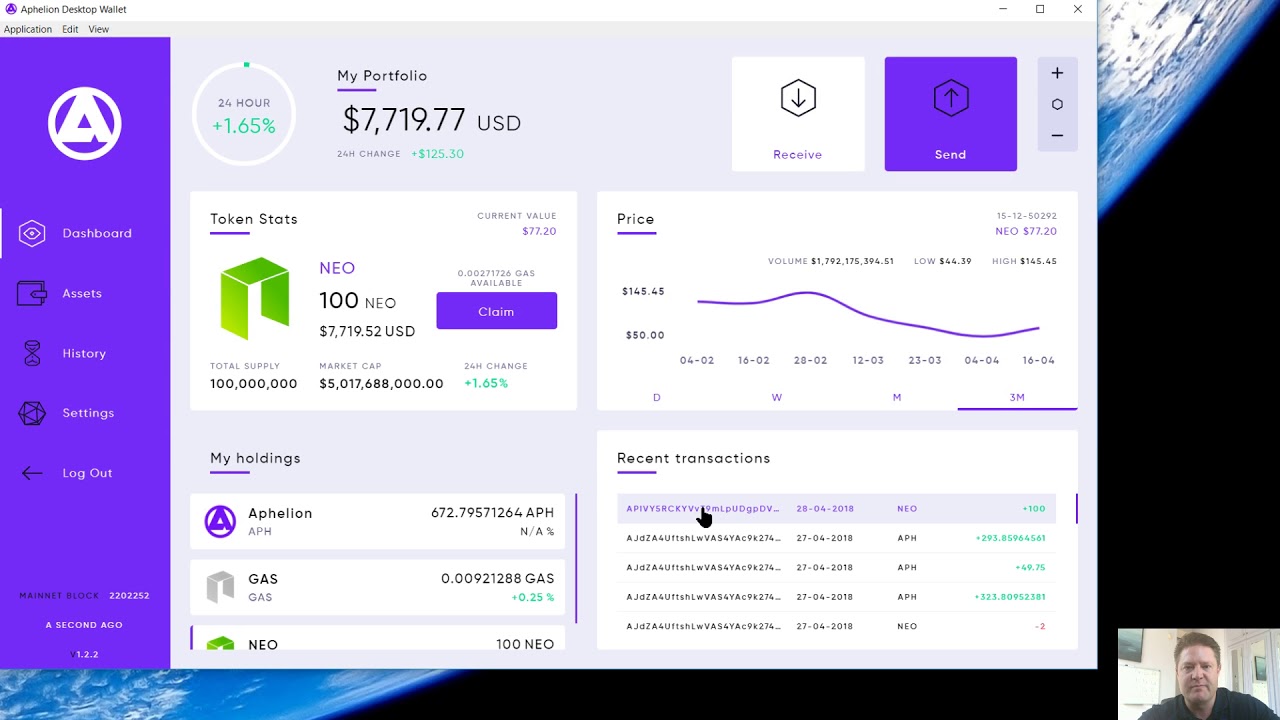Image resolution: width=1280 pixels, height=720 pixels.
Task: Click total supply value 100,000,000
Action: (x=254, y=383)
